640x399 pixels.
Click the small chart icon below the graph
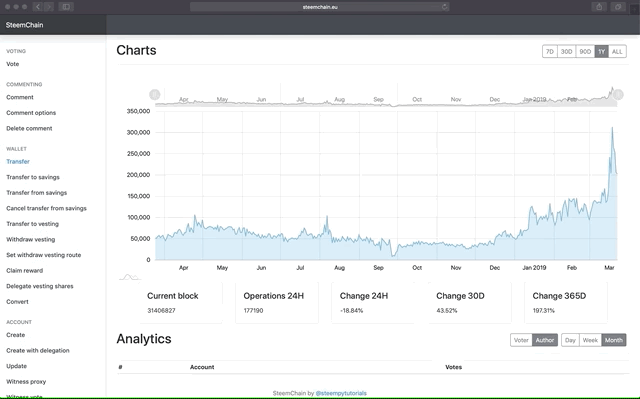(x=130, y=277)
